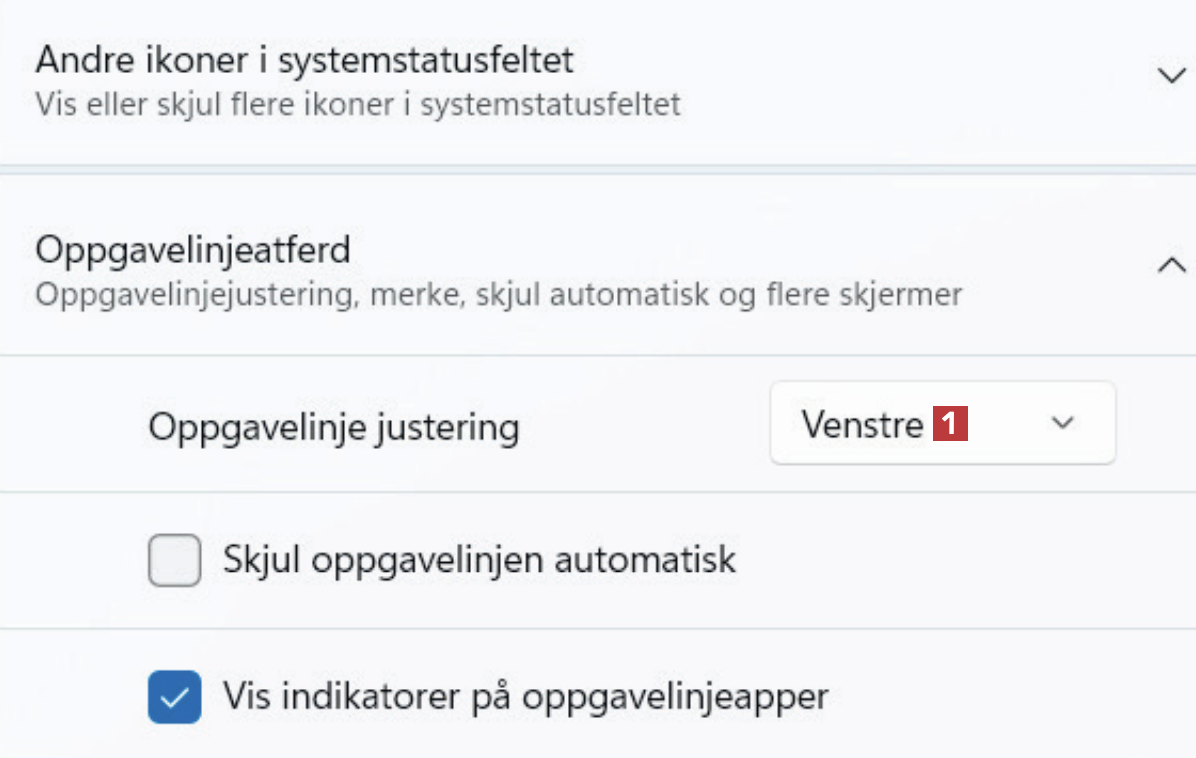Screen dimensions: 1196x758
Task: Click the Vis indikatorer på oppgavelinjeapper label text
Action: (525, 696)
